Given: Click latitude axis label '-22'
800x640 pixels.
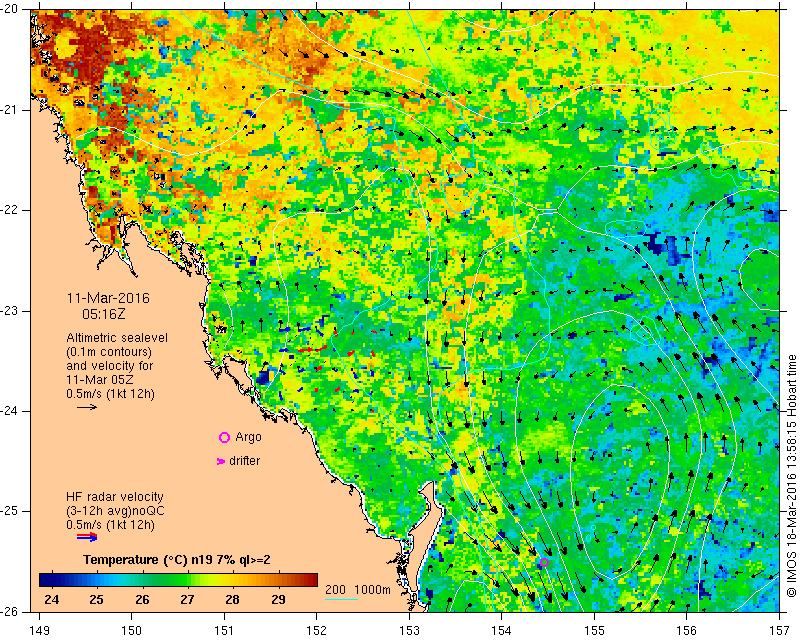Looking at the screenshot, I should point(11,210).
